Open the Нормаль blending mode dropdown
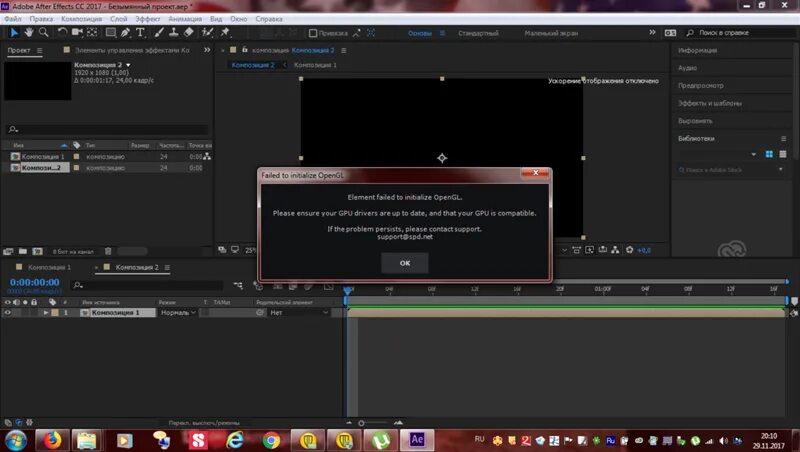 click(178, 313)
